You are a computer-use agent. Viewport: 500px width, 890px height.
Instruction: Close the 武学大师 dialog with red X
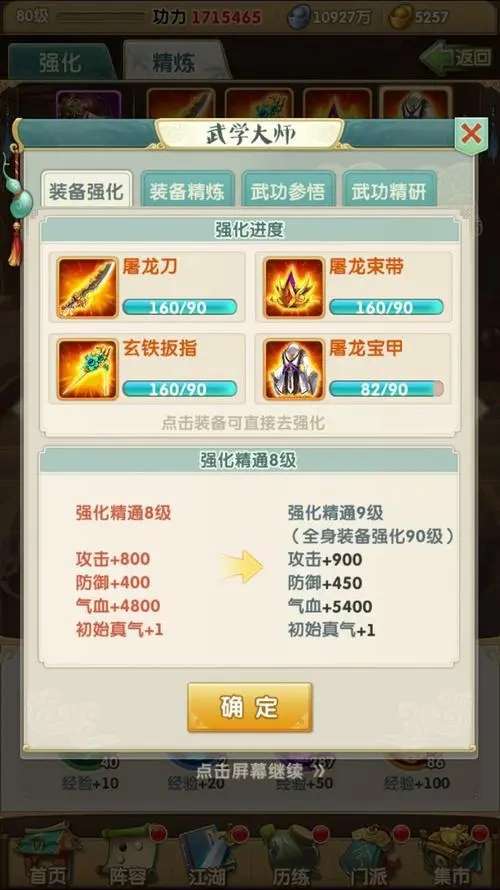(x=471, y=135)
